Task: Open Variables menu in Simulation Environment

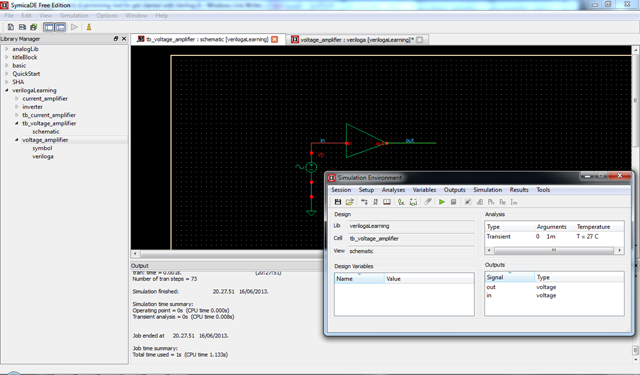Action: tap(424, 190)
